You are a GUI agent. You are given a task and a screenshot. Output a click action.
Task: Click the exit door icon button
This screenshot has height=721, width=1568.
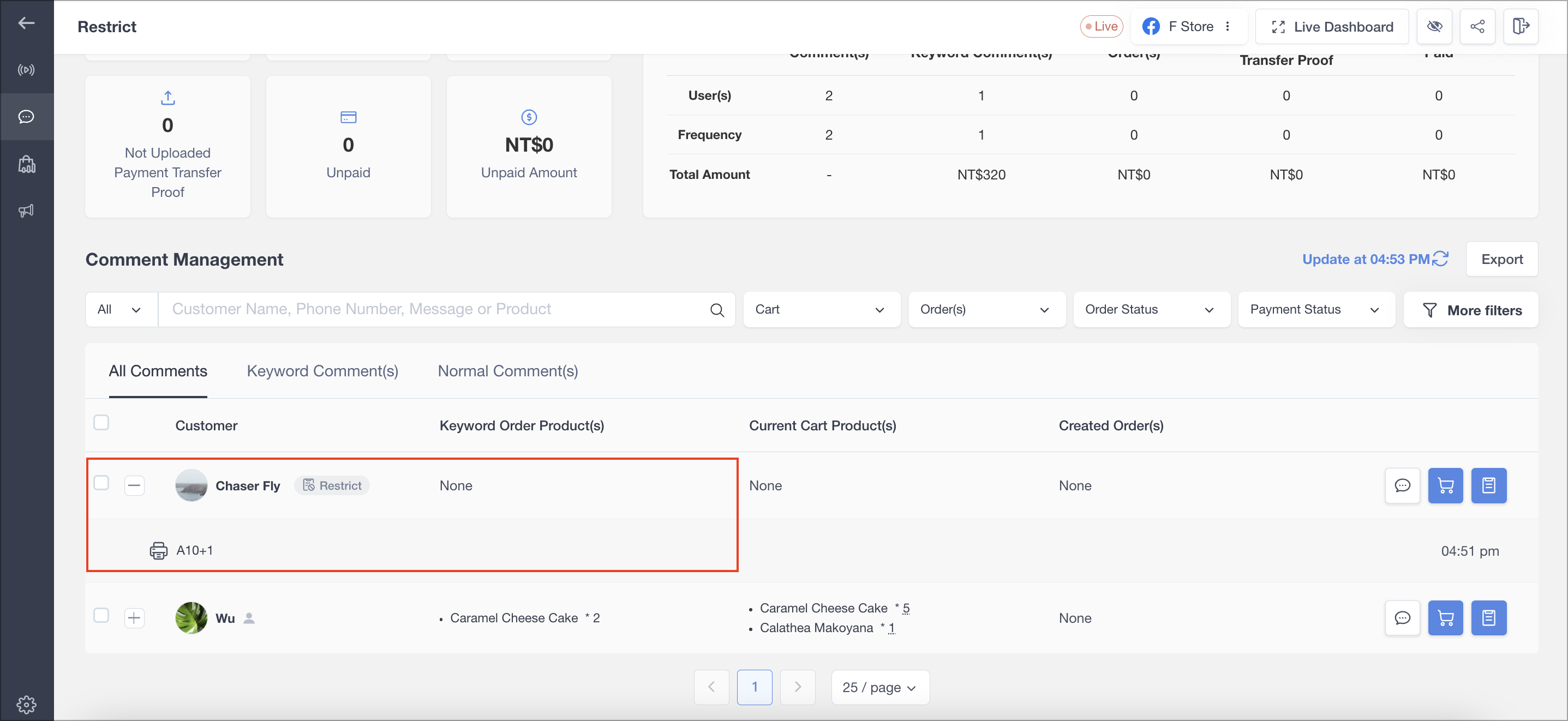tap(1521, 27)
